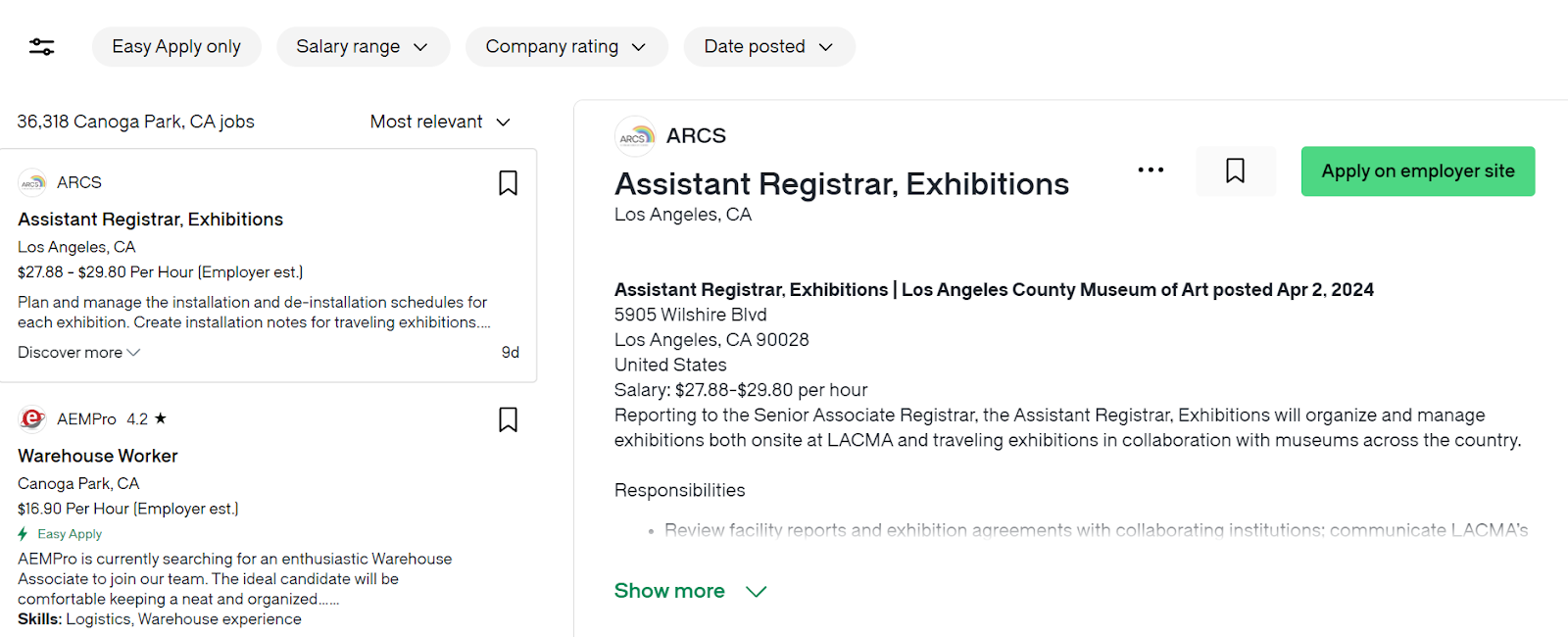Open the Salary range dropdown
Image resolution: width=1568 pixels, height=637 pixels.
tap(363, 46)
